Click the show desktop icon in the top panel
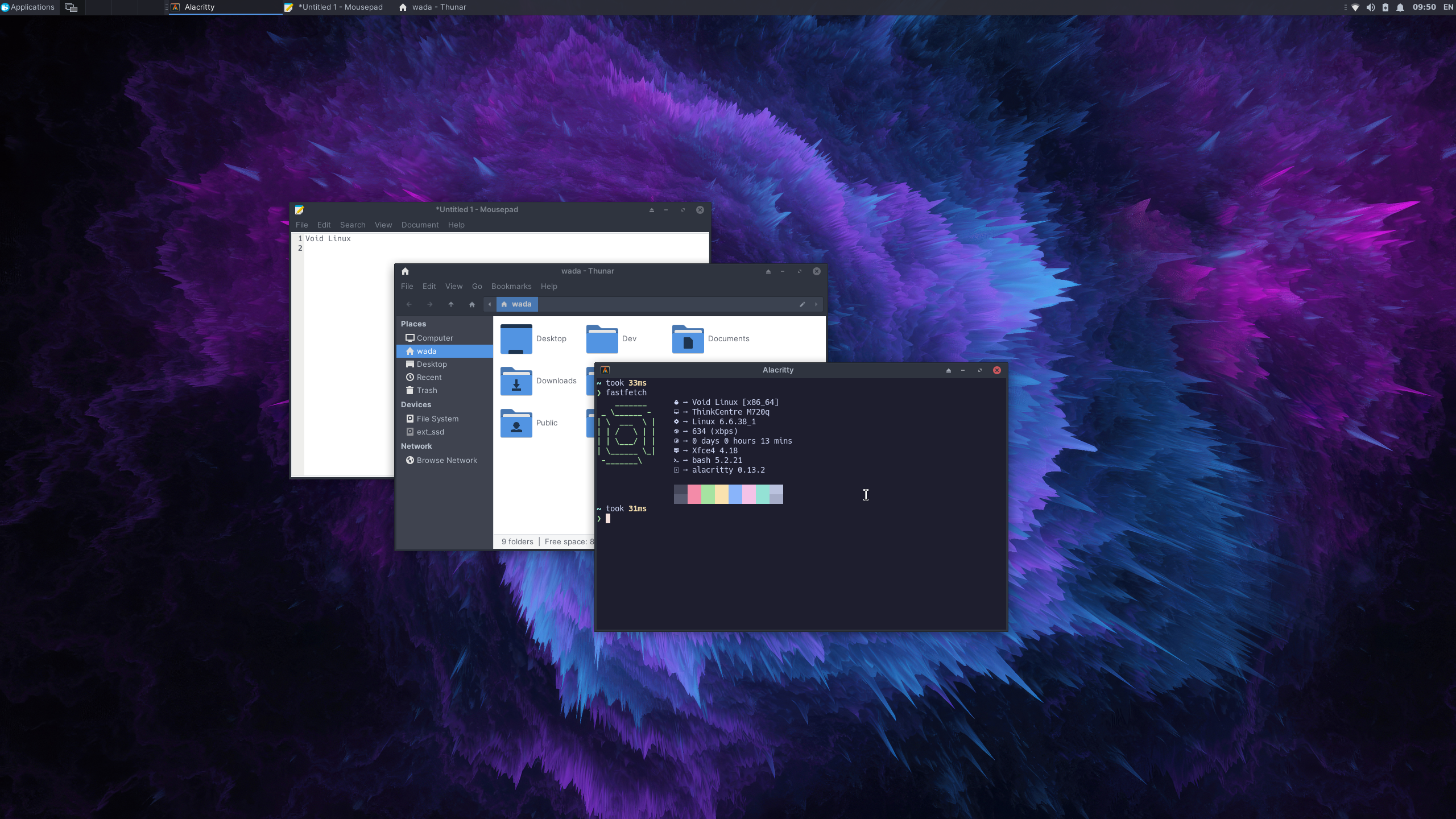1456x819 pixels. 71,7
